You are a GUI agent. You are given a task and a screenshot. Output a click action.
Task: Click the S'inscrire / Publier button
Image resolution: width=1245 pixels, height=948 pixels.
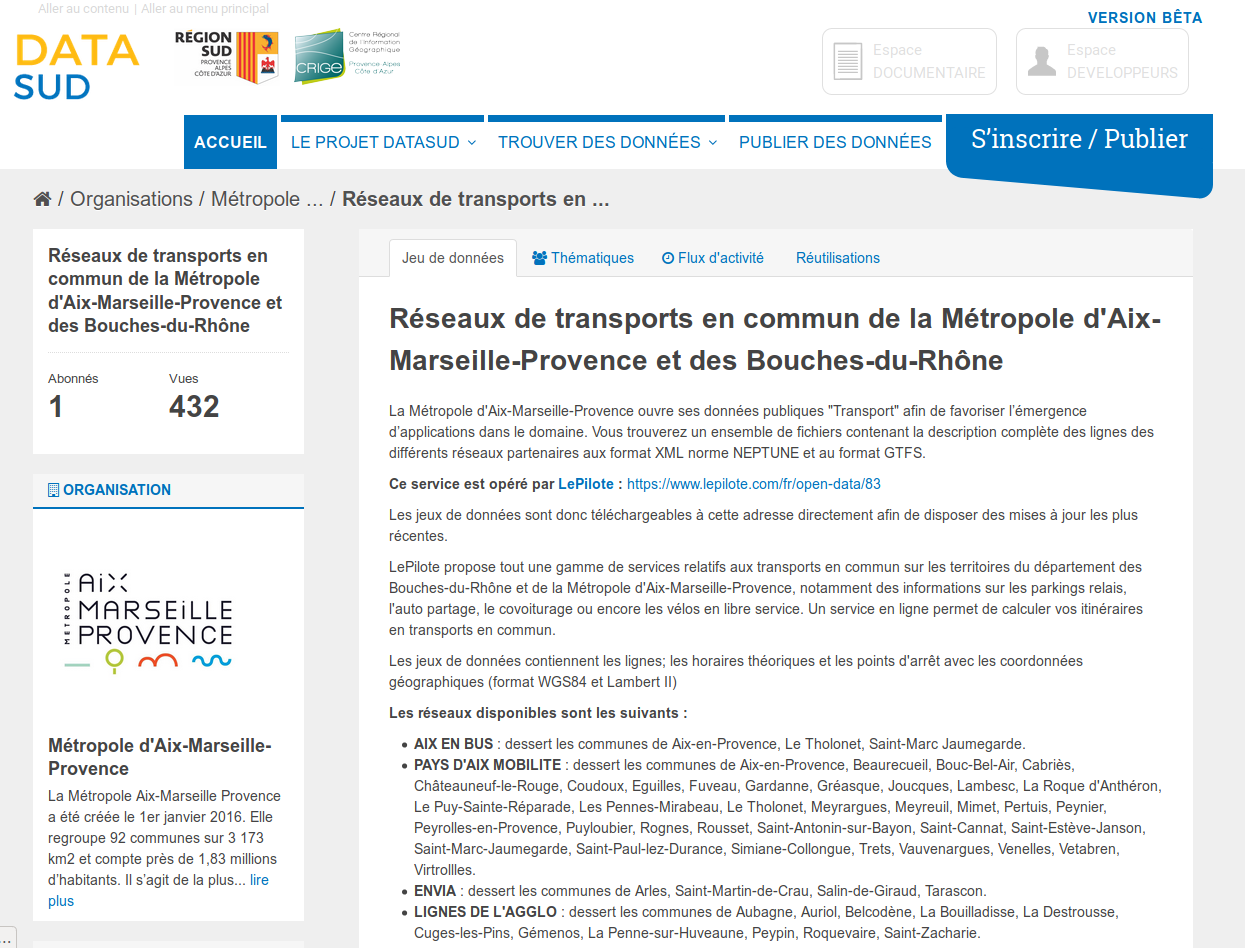1079,148
